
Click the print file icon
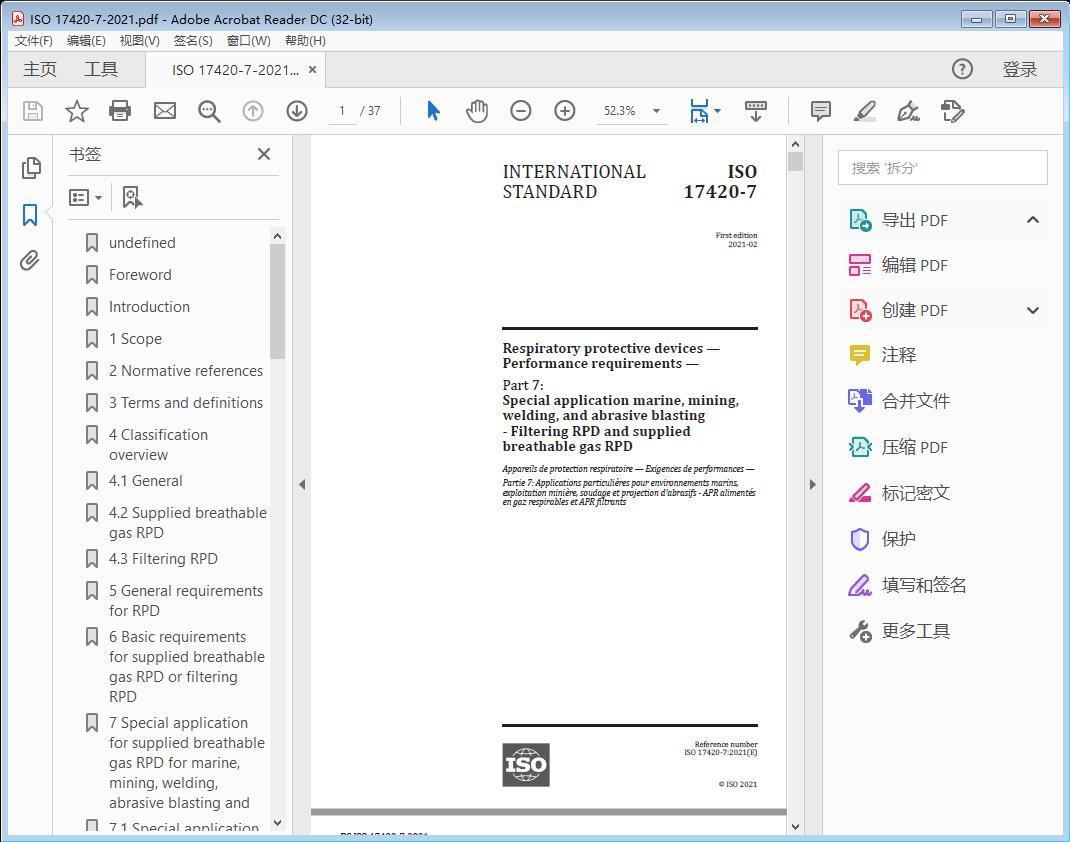[x=120, y=111]
